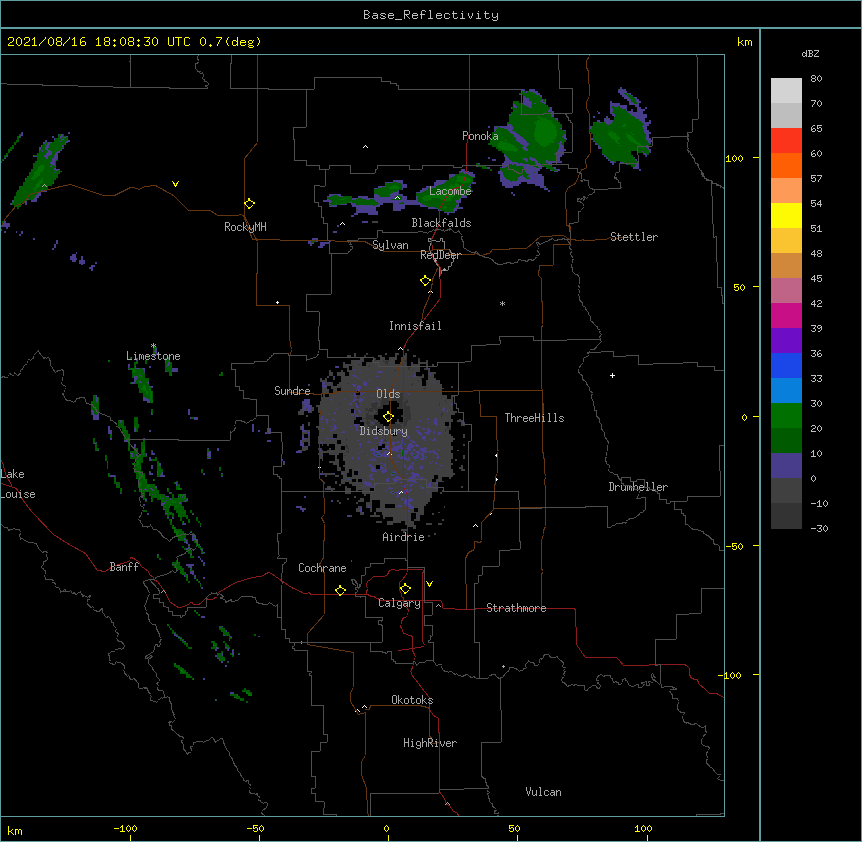The width and height of the screenshot is (862, 842).
Task: Click the Lake Louise label
Action: coord(18,484)
